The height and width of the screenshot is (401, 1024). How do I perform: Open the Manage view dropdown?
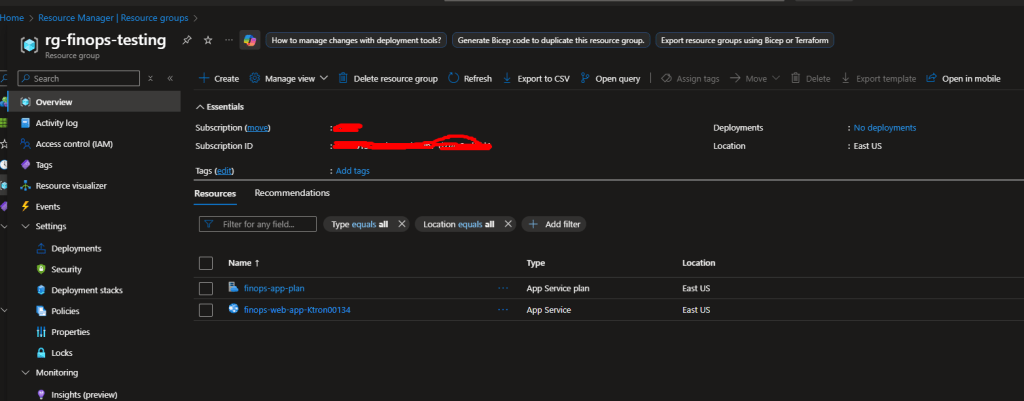[288, 78]
